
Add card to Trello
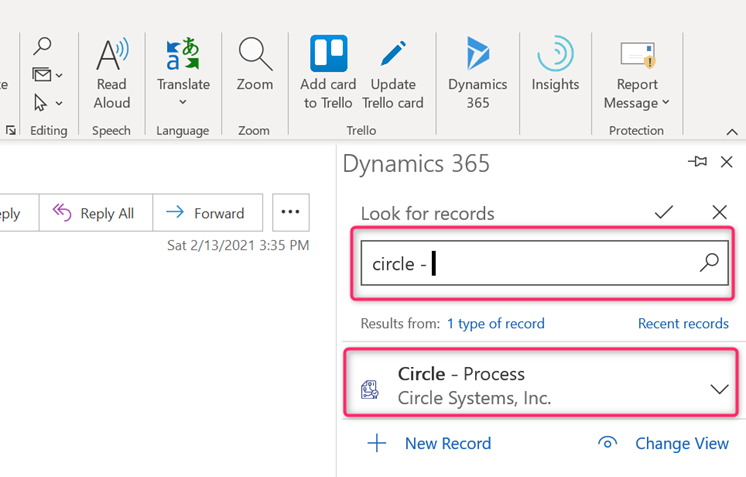[328, 73]
